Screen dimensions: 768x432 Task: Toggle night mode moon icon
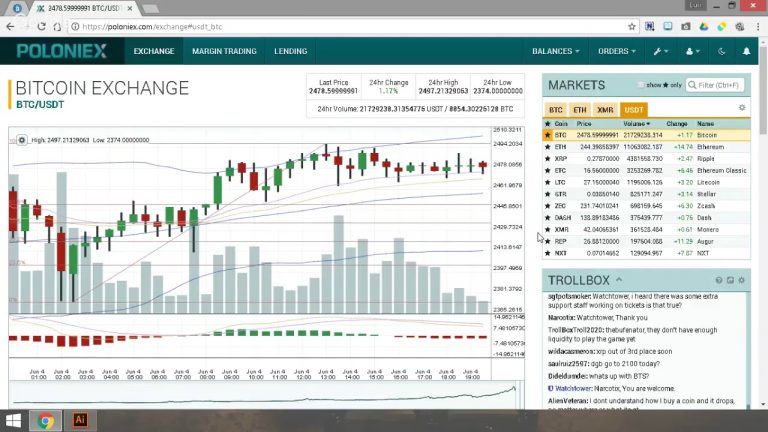click(721, 51)
